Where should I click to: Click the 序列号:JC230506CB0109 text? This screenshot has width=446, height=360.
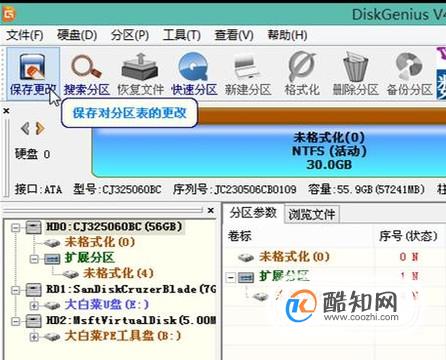(235, 189)
